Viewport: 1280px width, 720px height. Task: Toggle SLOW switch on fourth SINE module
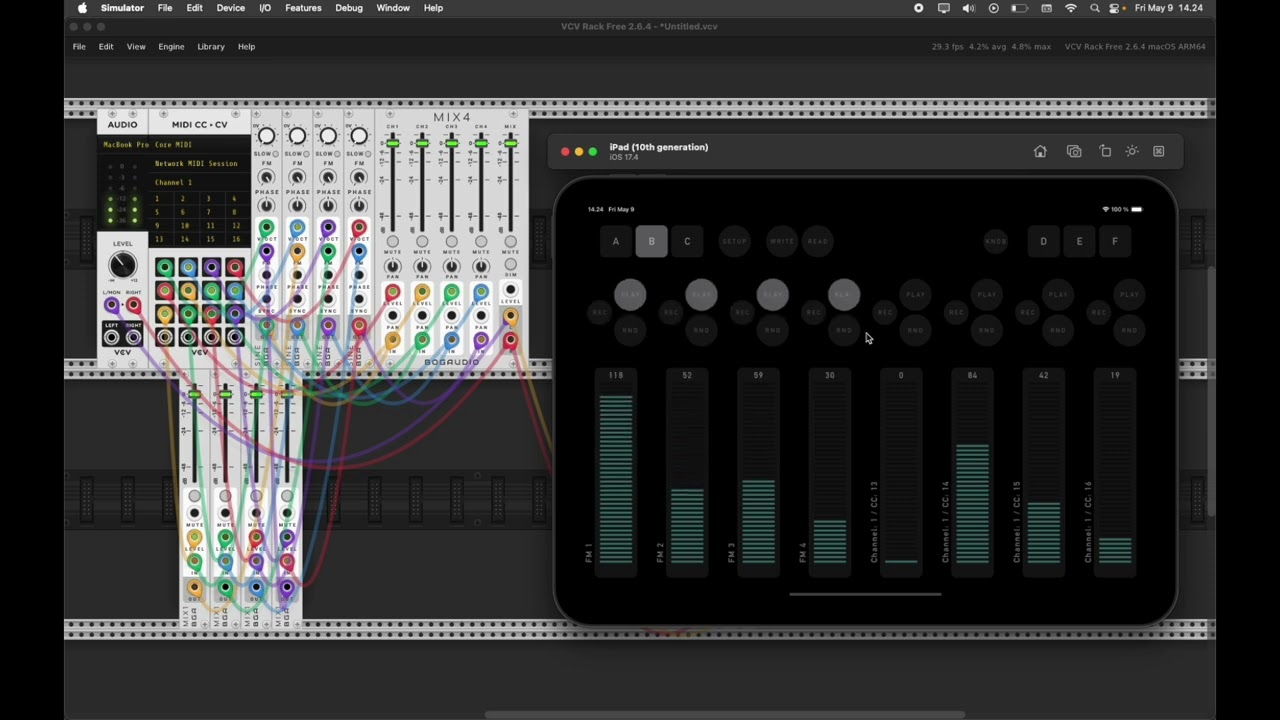[x=370, y=154]
